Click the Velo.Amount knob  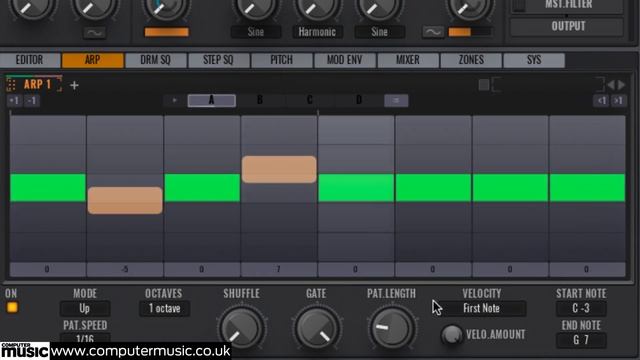coord(451,335)
